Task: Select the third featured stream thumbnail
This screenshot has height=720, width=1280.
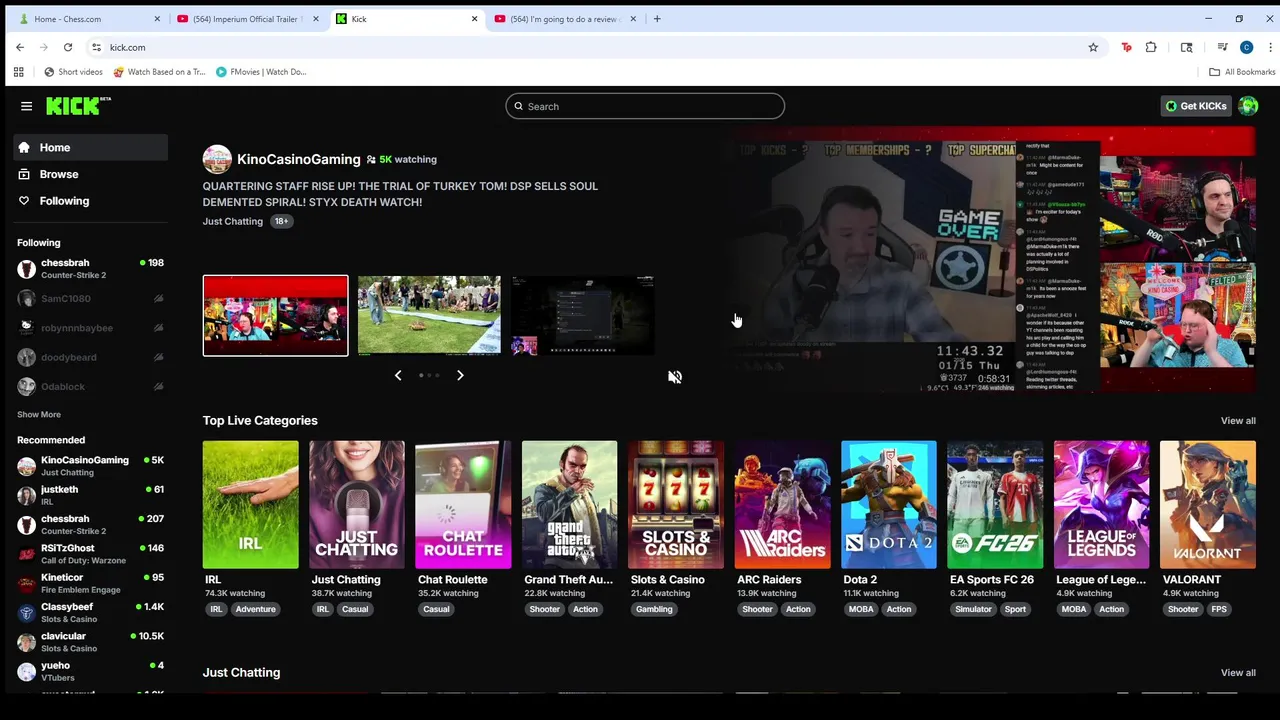Action: point(583,315)
